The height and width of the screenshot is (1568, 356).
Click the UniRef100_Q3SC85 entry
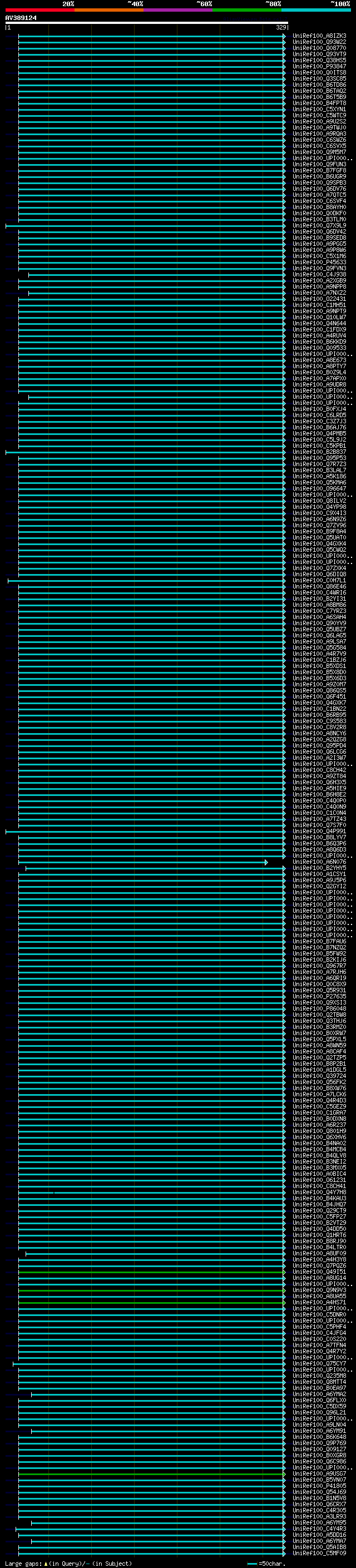click(319, 78)
